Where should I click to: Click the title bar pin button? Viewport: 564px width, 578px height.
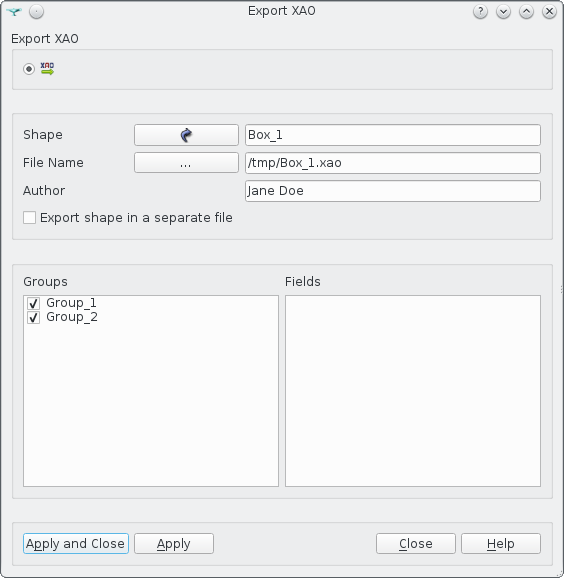pyautogui.click(x=36, y=12)
